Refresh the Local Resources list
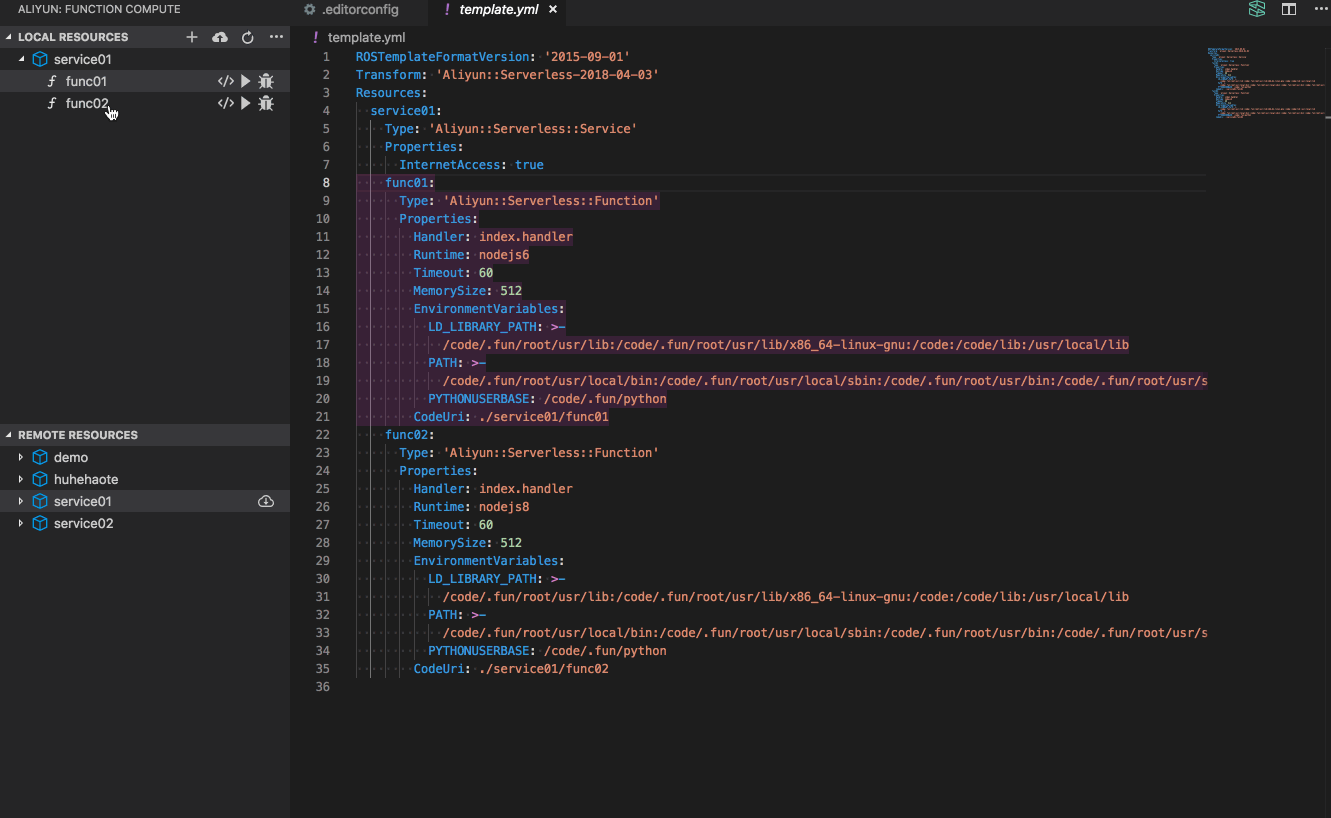Viewport: 1331px width, 818px height. point(248,37)
